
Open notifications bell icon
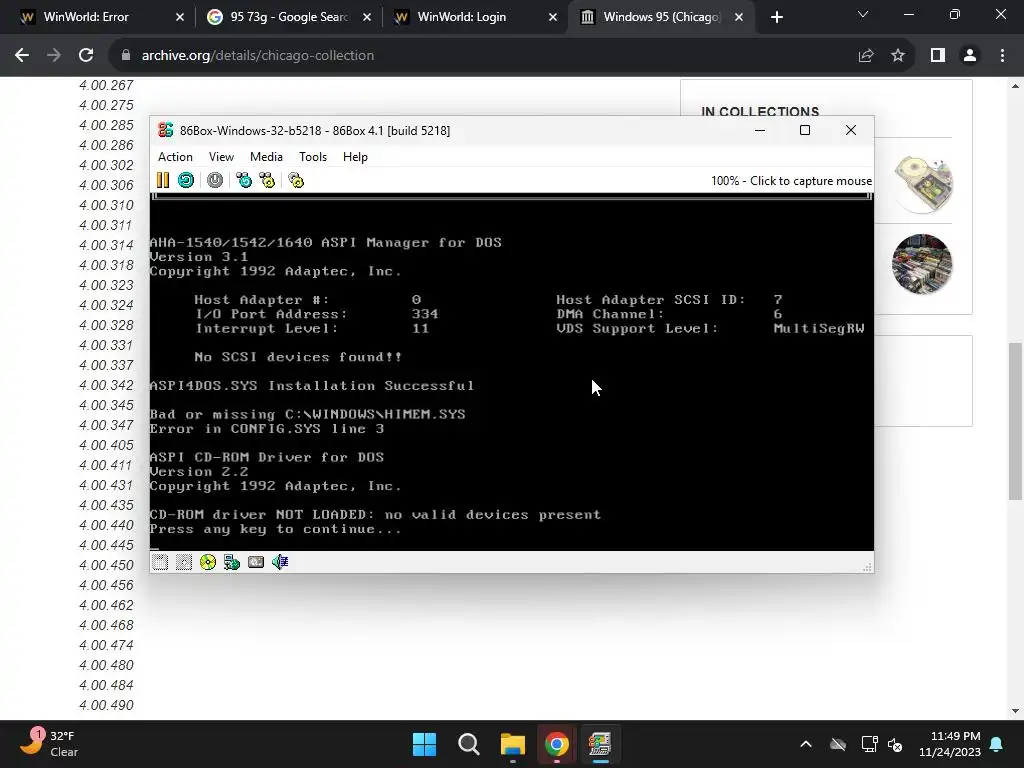997,744
